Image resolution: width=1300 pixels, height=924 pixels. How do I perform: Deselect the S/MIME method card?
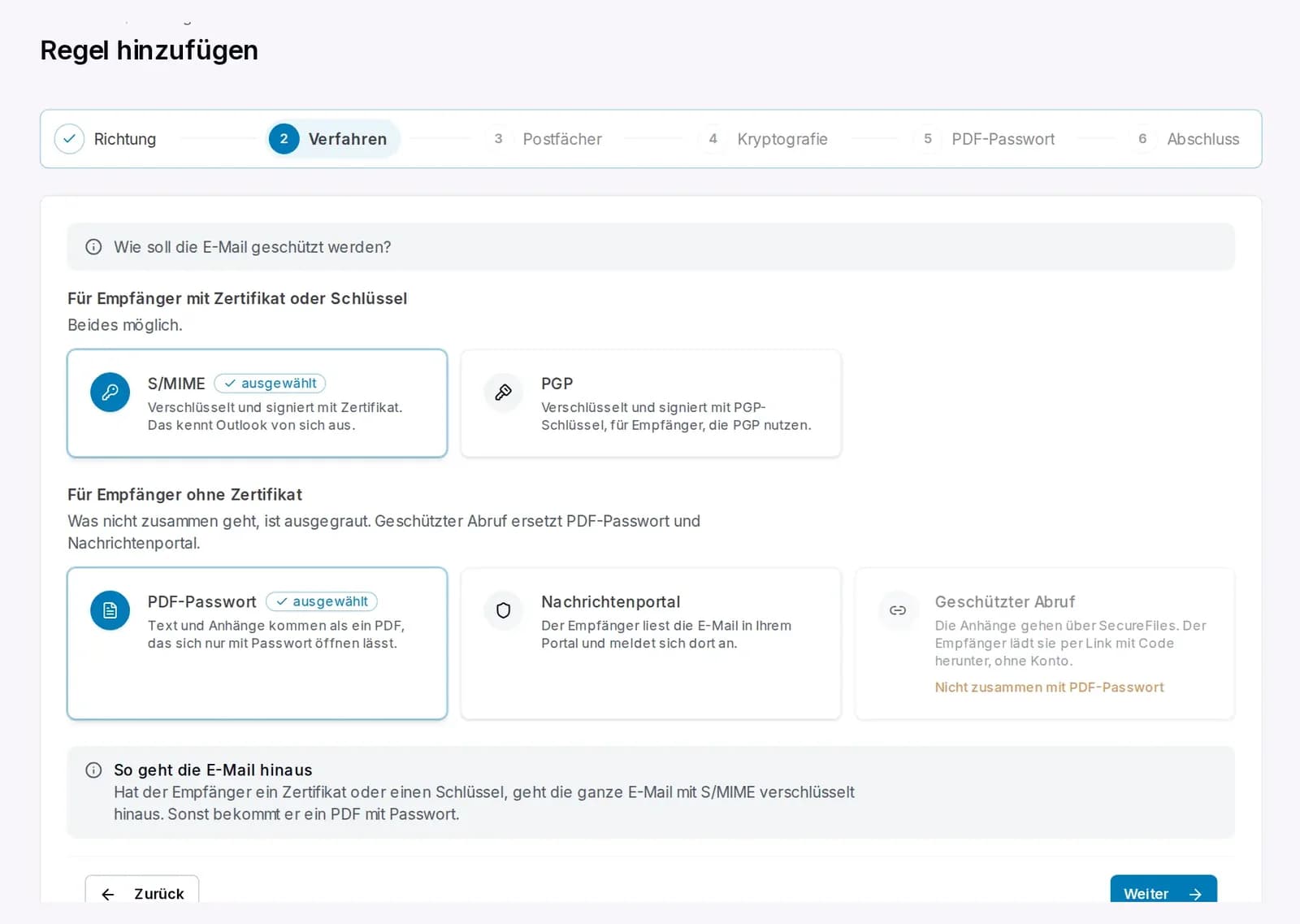tap(257, 404)
